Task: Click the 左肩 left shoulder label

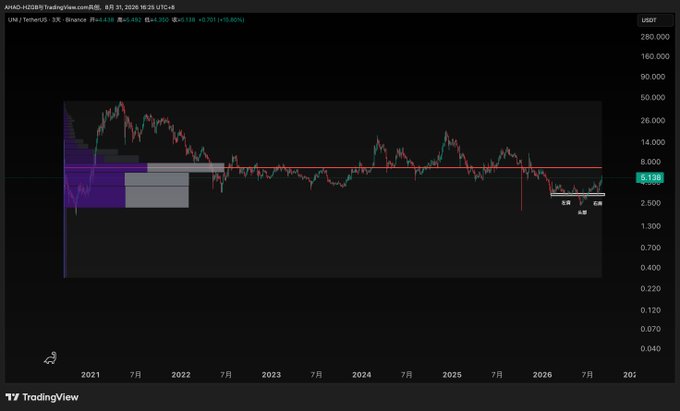Action: (x=566, y=202)
